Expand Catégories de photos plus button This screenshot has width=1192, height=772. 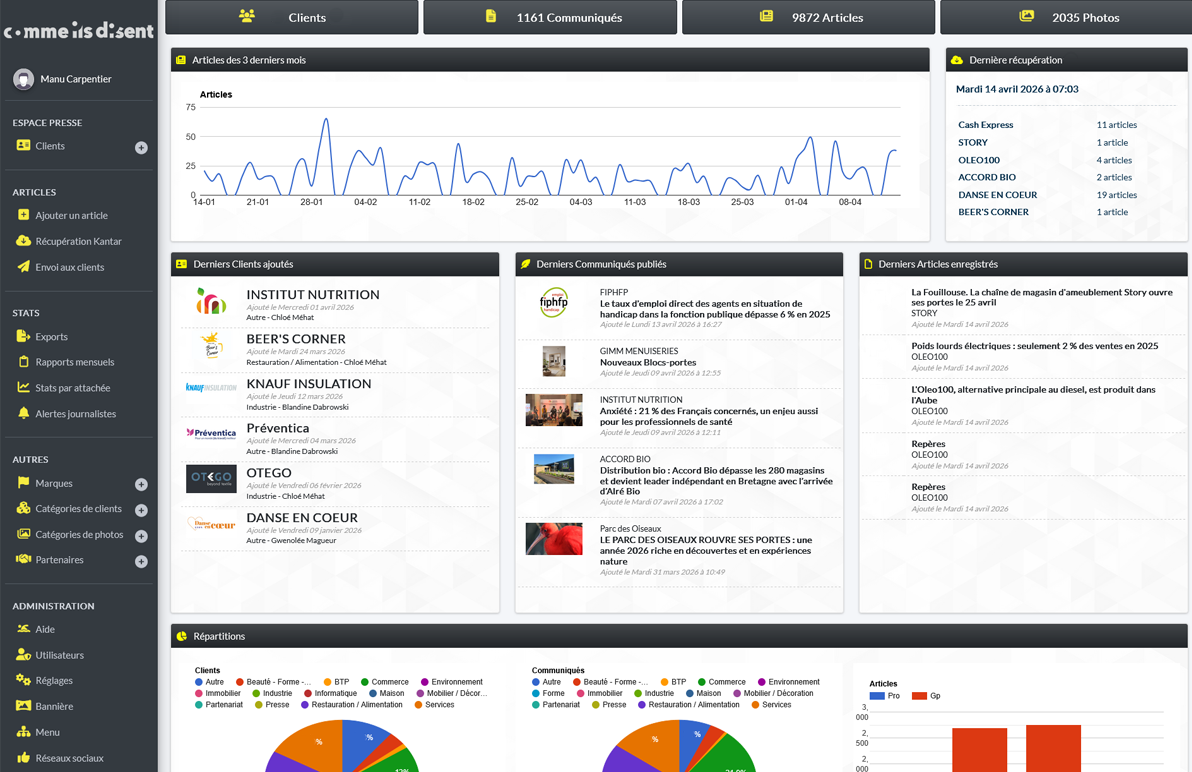[x=141, y=536]
